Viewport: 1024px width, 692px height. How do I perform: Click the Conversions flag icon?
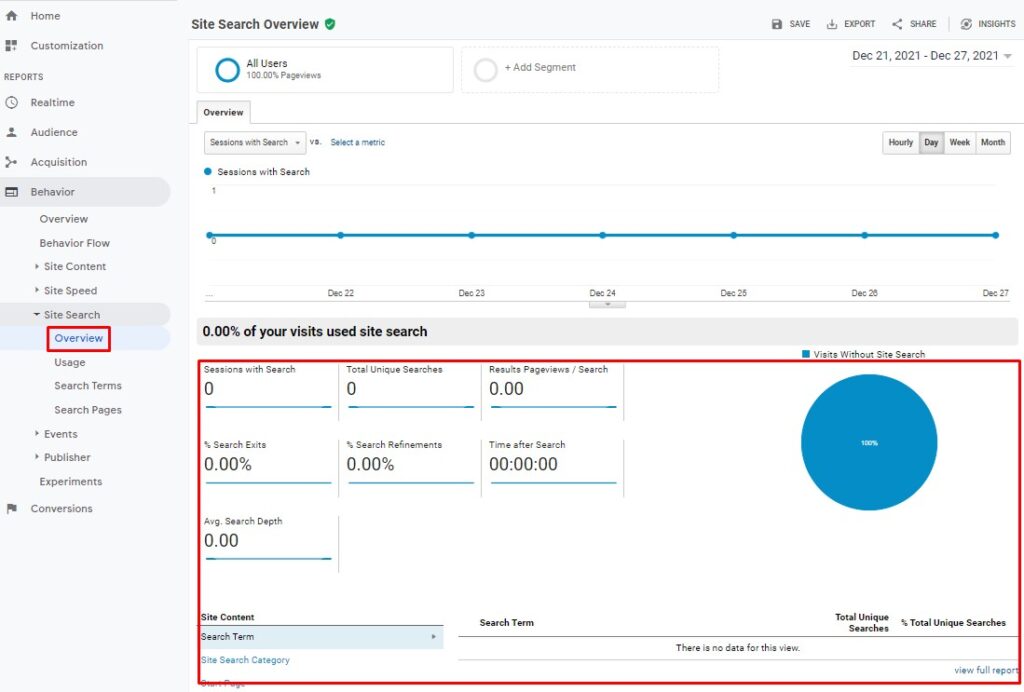11,508
